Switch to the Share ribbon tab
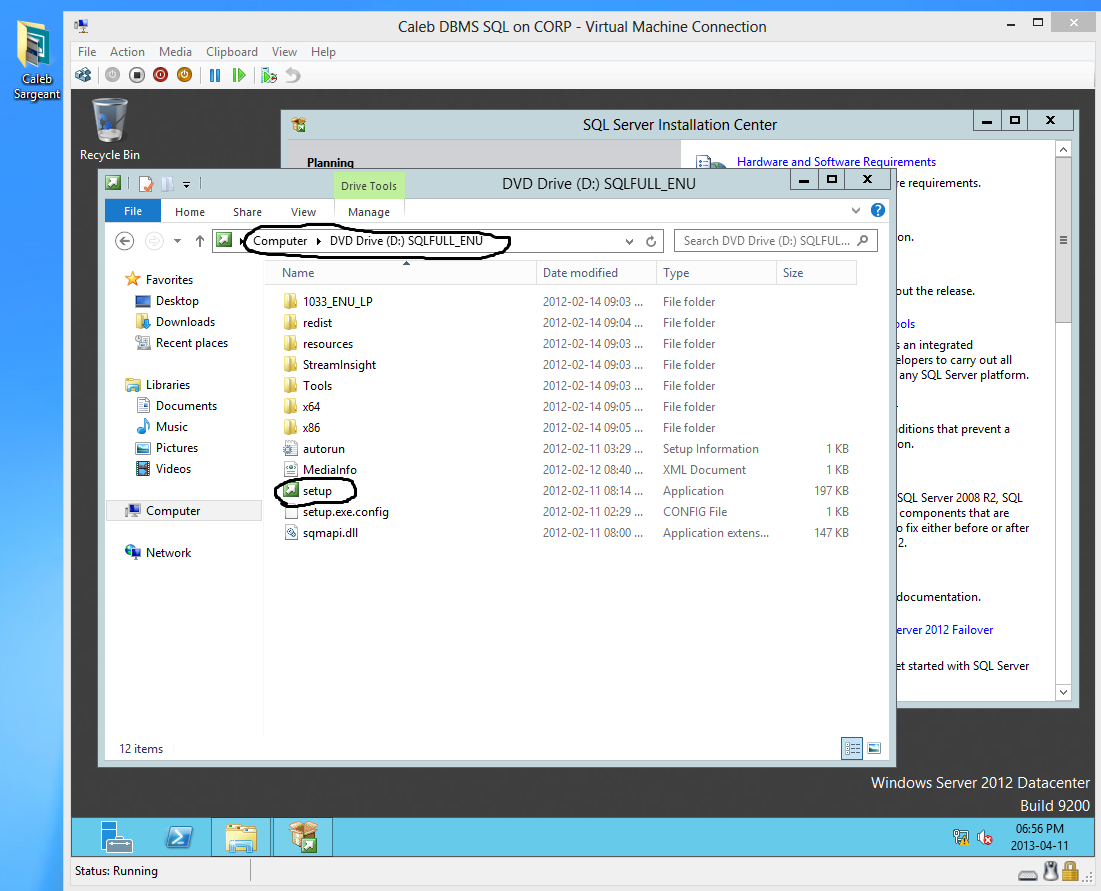1101x891 pixels. 247,212
